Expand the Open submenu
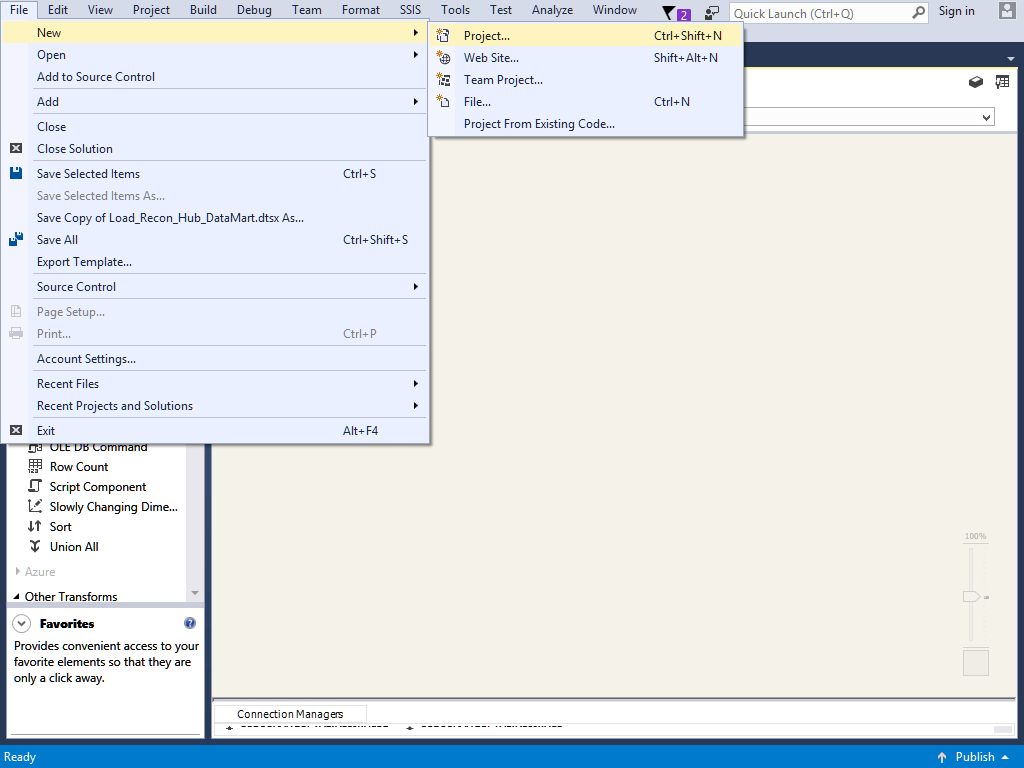1024x768 pixels. click(x=415, y=55)
